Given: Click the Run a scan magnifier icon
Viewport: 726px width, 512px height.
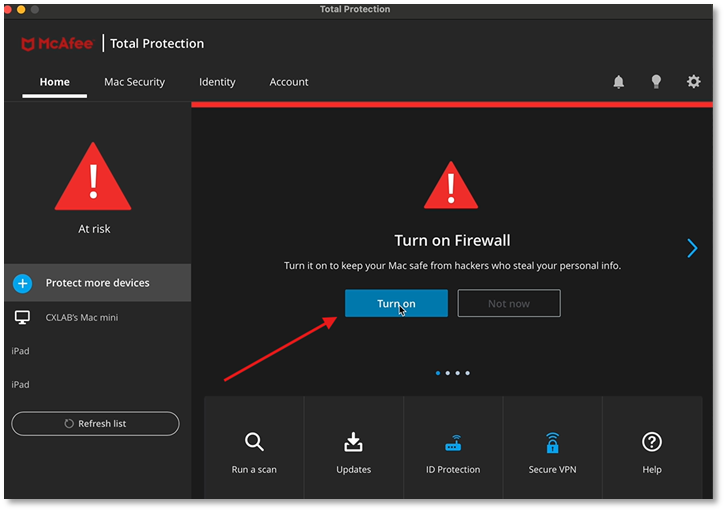Looking at the screenshot, I should [254, 442].
